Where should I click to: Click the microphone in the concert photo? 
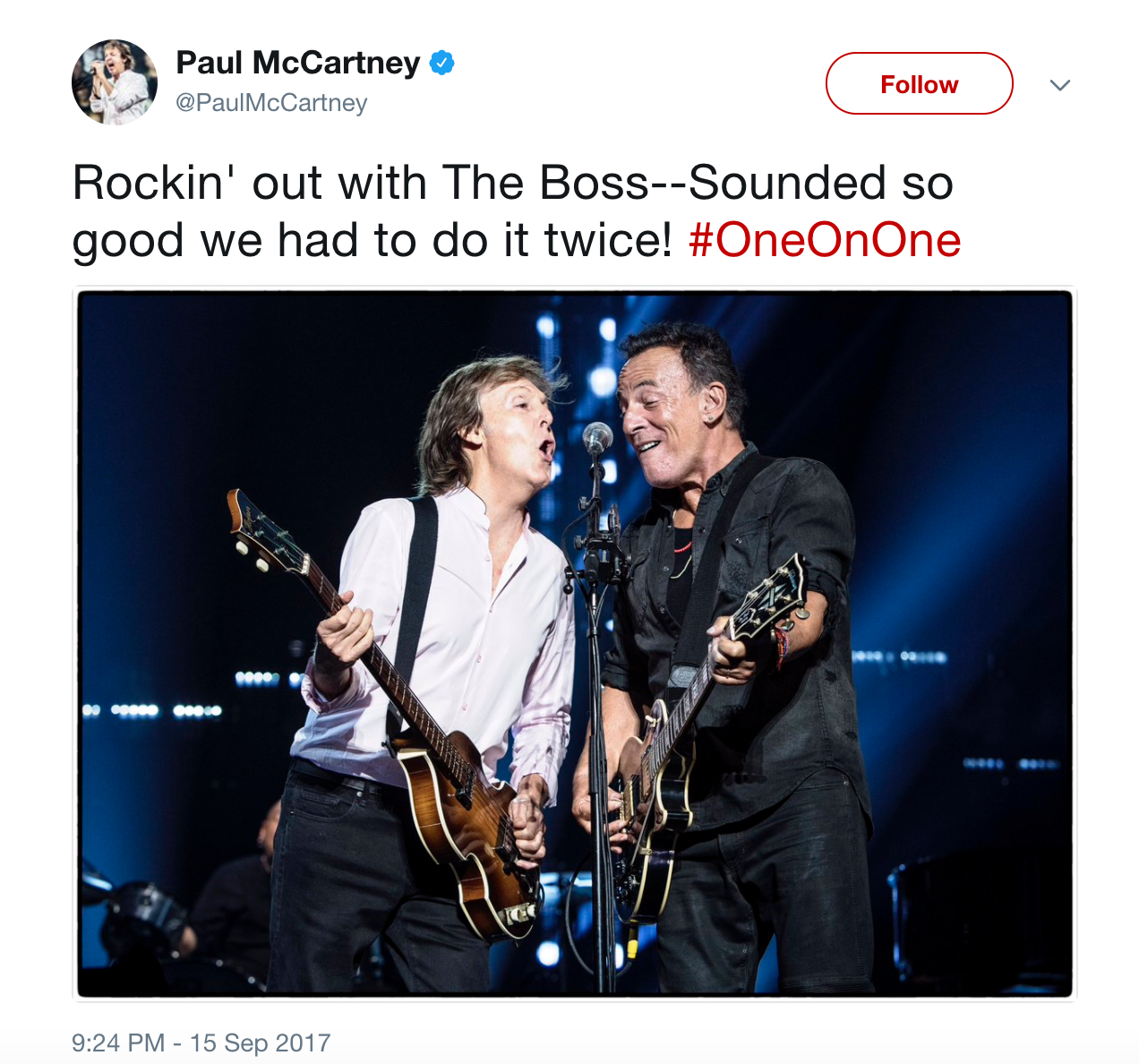pos(596,438)
